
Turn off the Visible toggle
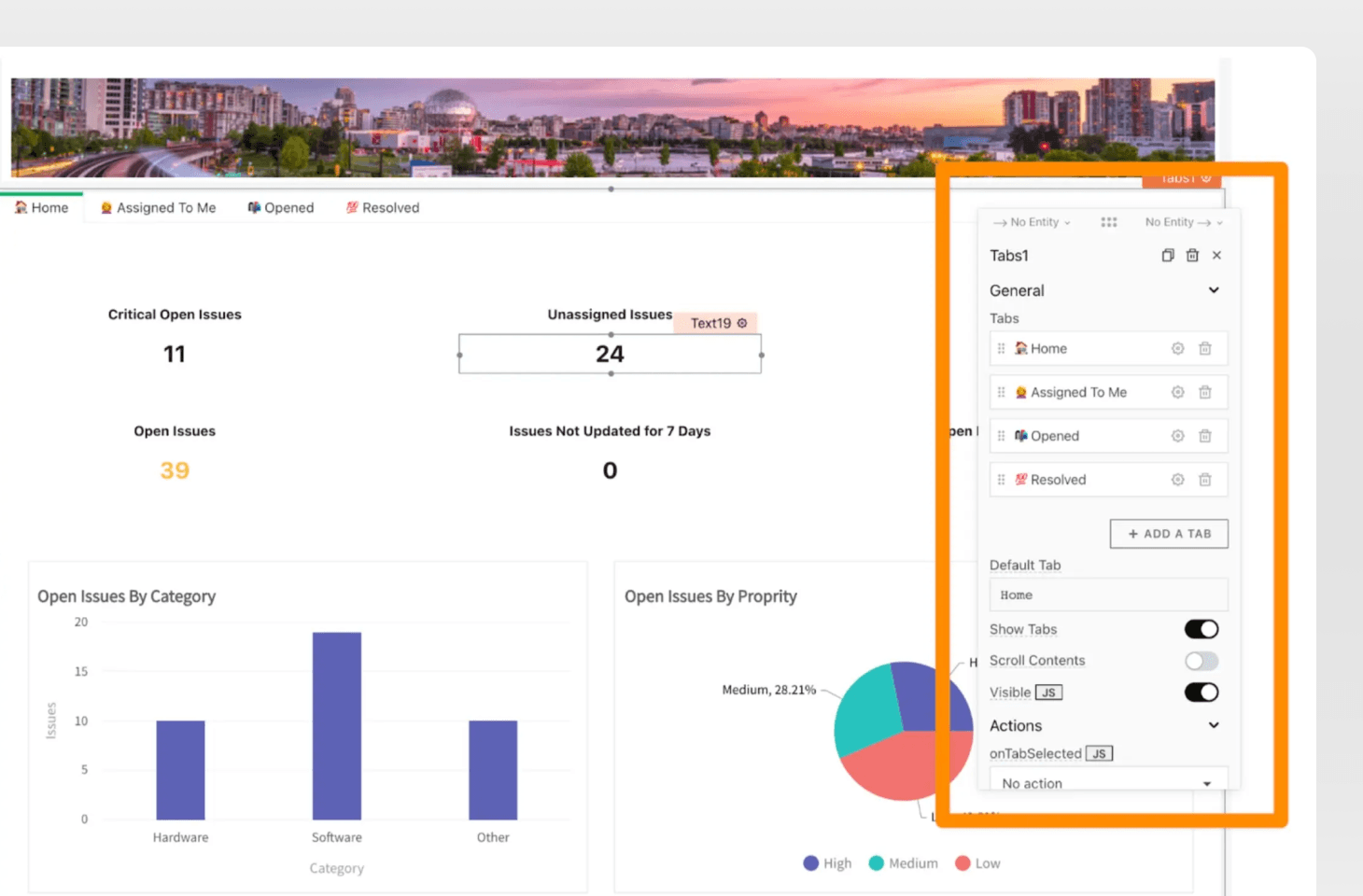point(1201,693)
